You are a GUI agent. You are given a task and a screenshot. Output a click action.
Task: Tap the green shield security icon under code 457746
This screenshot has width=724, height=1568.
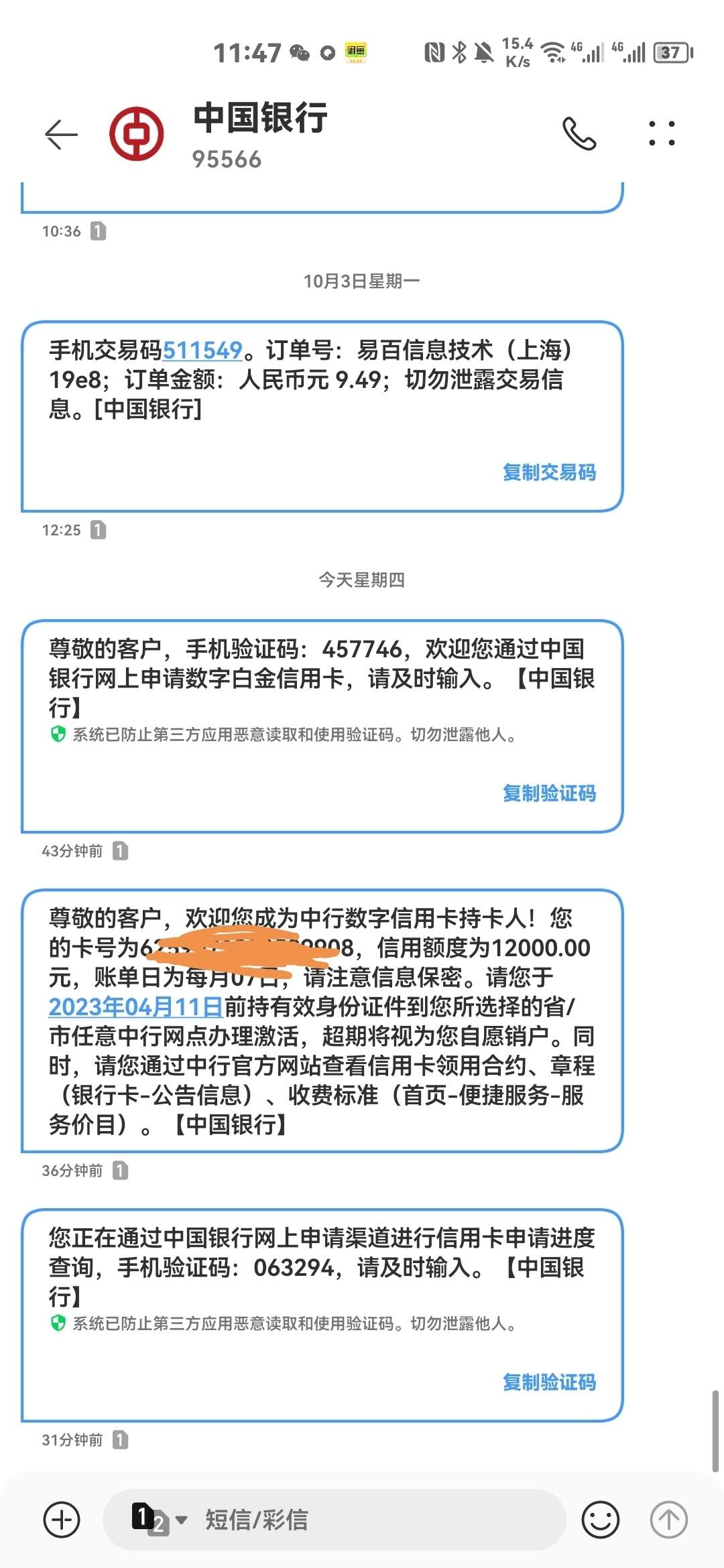(x=58, y=734)
